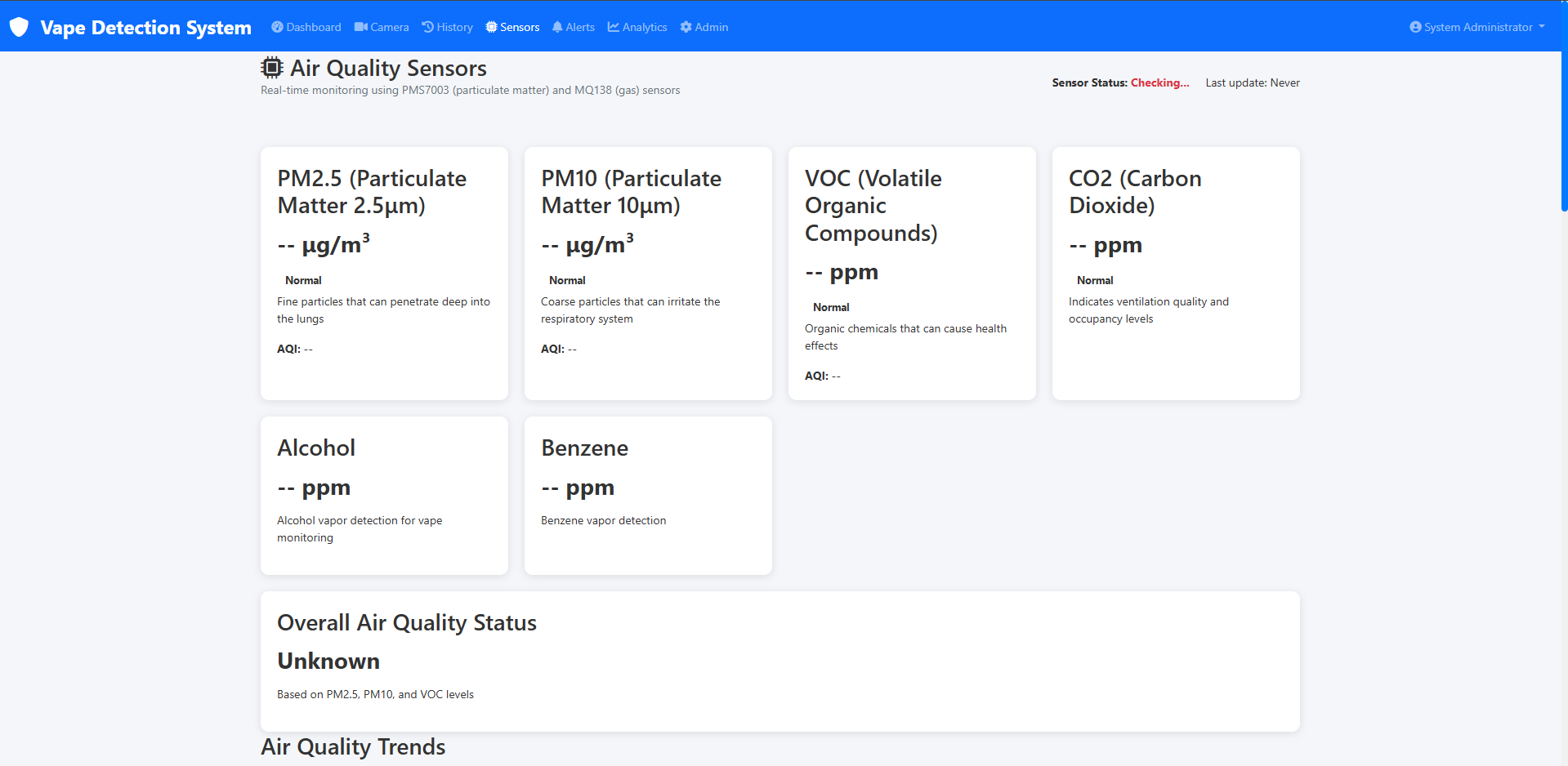This screenshot has height=766, width=1568.
Task: Click the Dashboard gauge icon
Action: pyautogui.click(x=277, y=27)
